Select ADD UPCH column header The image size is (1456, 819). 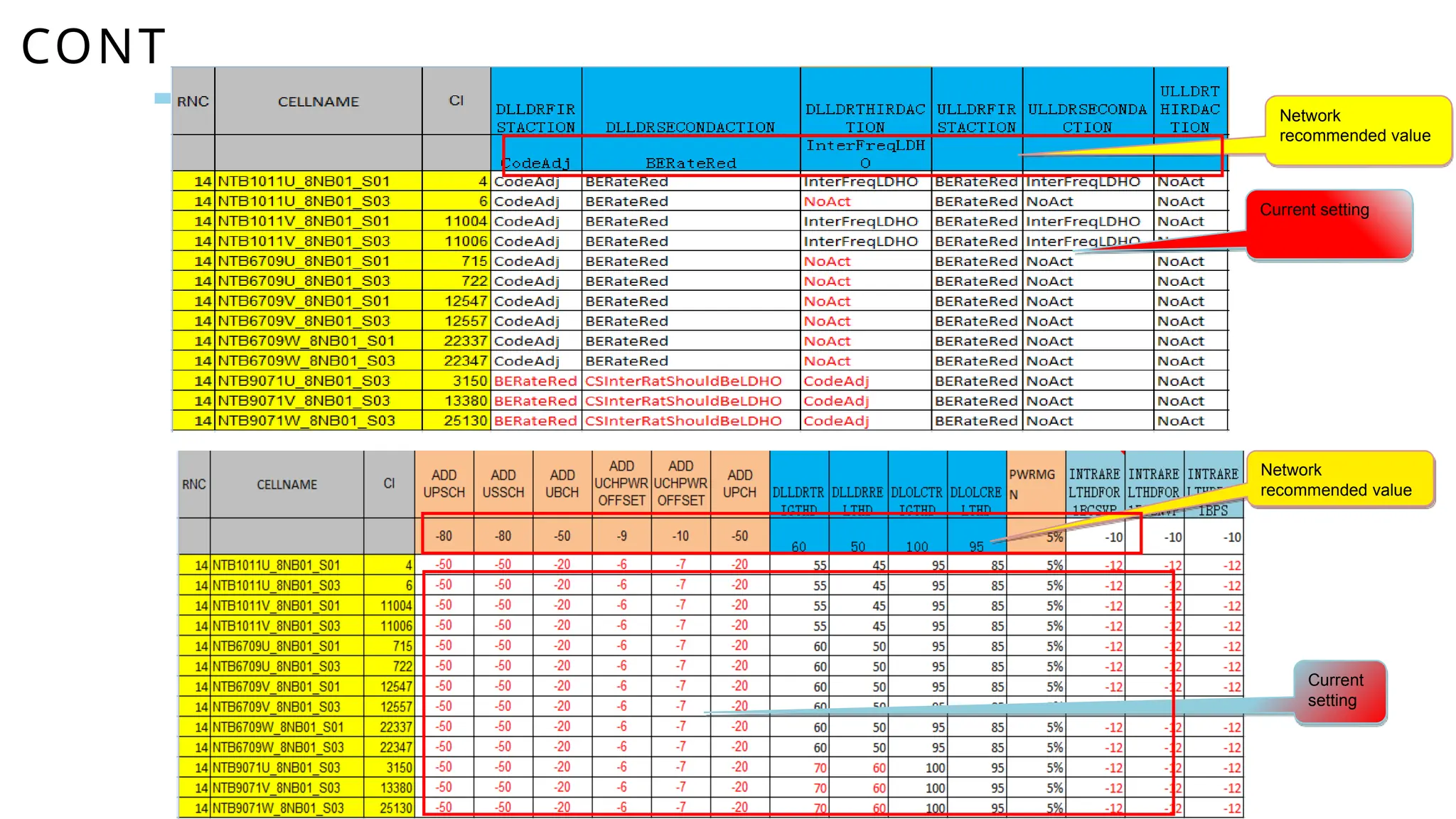click(739, 484)
